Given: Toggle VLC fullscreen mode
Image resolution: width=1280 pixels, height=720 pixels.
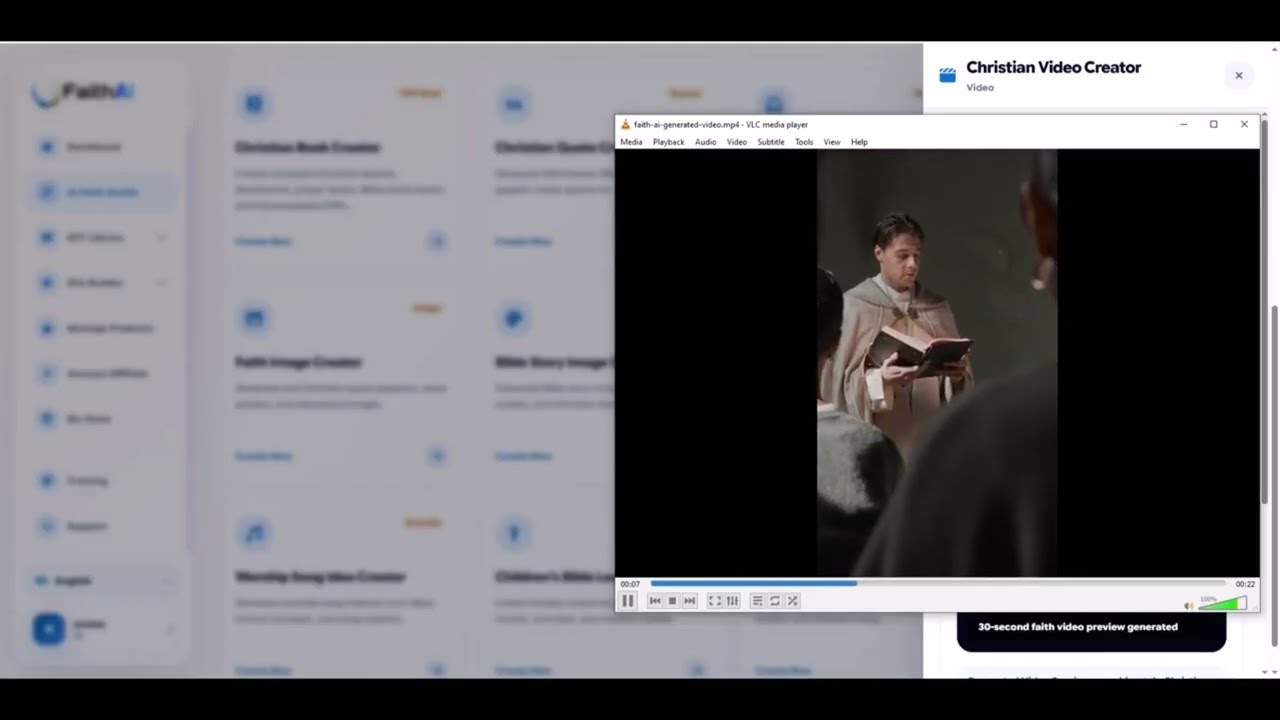Looking at the screenshot, I should tap(715, 601).
